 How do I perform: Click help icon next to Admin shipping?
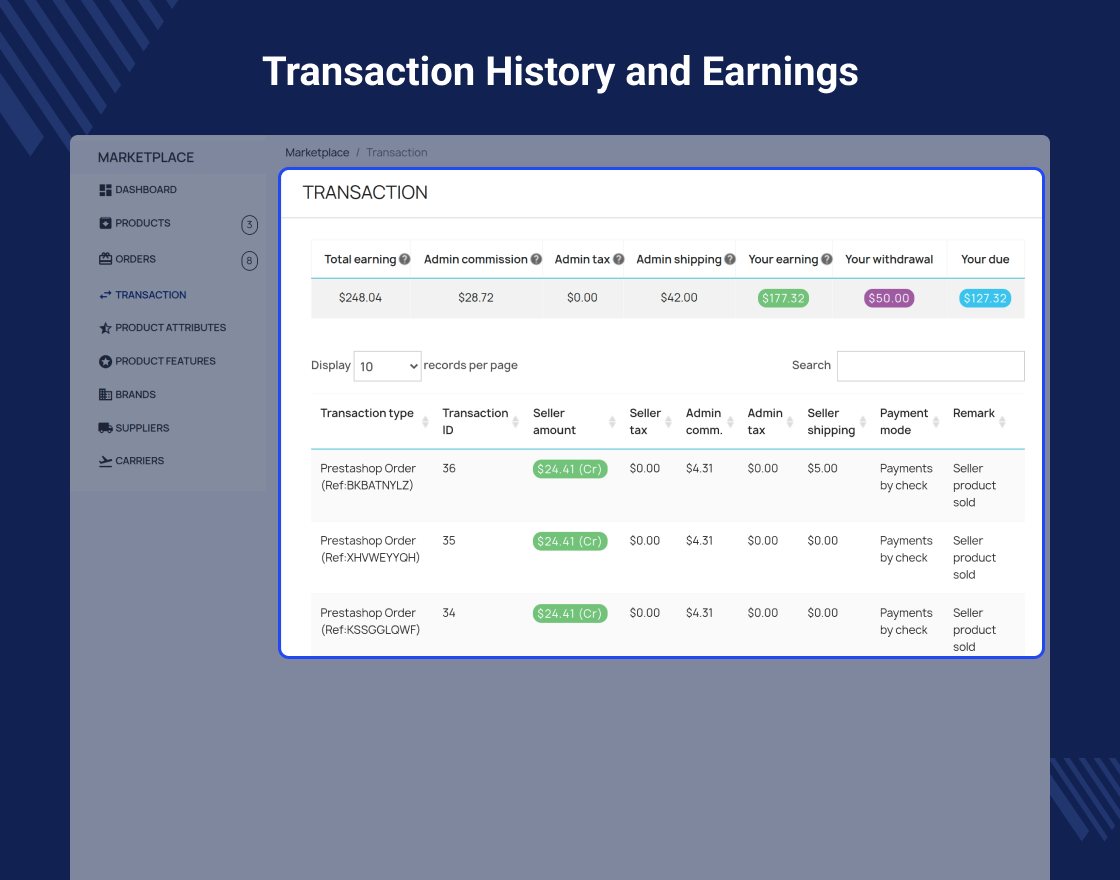[730, 259]
